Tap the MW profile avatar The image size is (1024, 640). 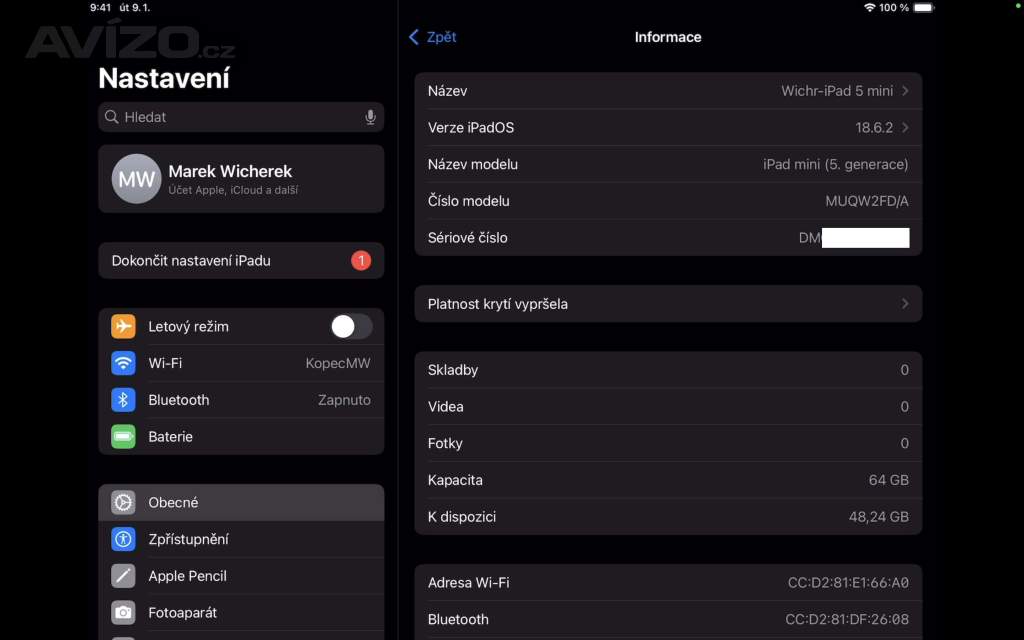(x=136, y=179)
